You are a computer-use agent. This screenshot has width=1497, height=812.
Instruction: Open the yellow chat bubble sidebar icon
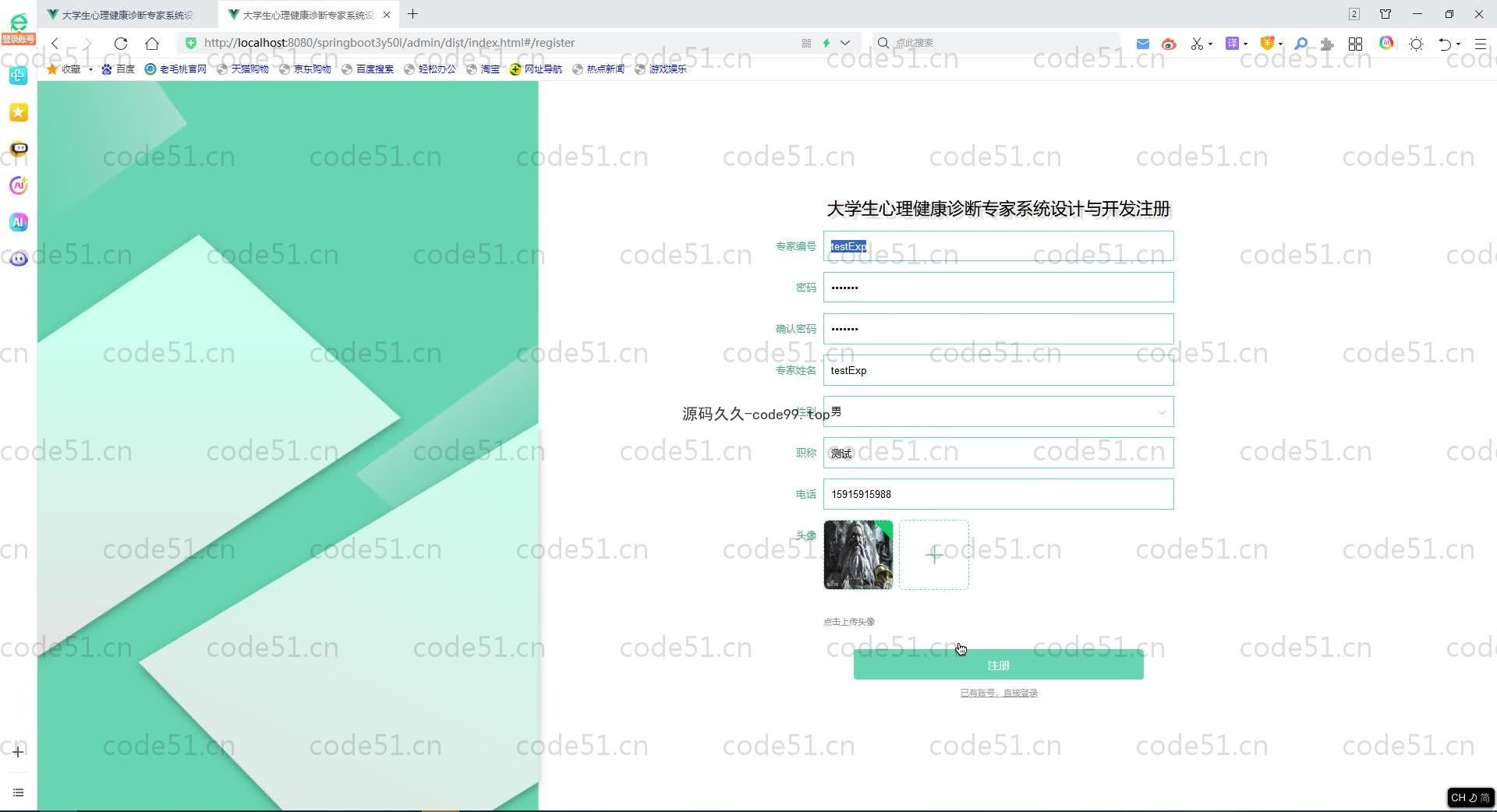pos(18,149)
